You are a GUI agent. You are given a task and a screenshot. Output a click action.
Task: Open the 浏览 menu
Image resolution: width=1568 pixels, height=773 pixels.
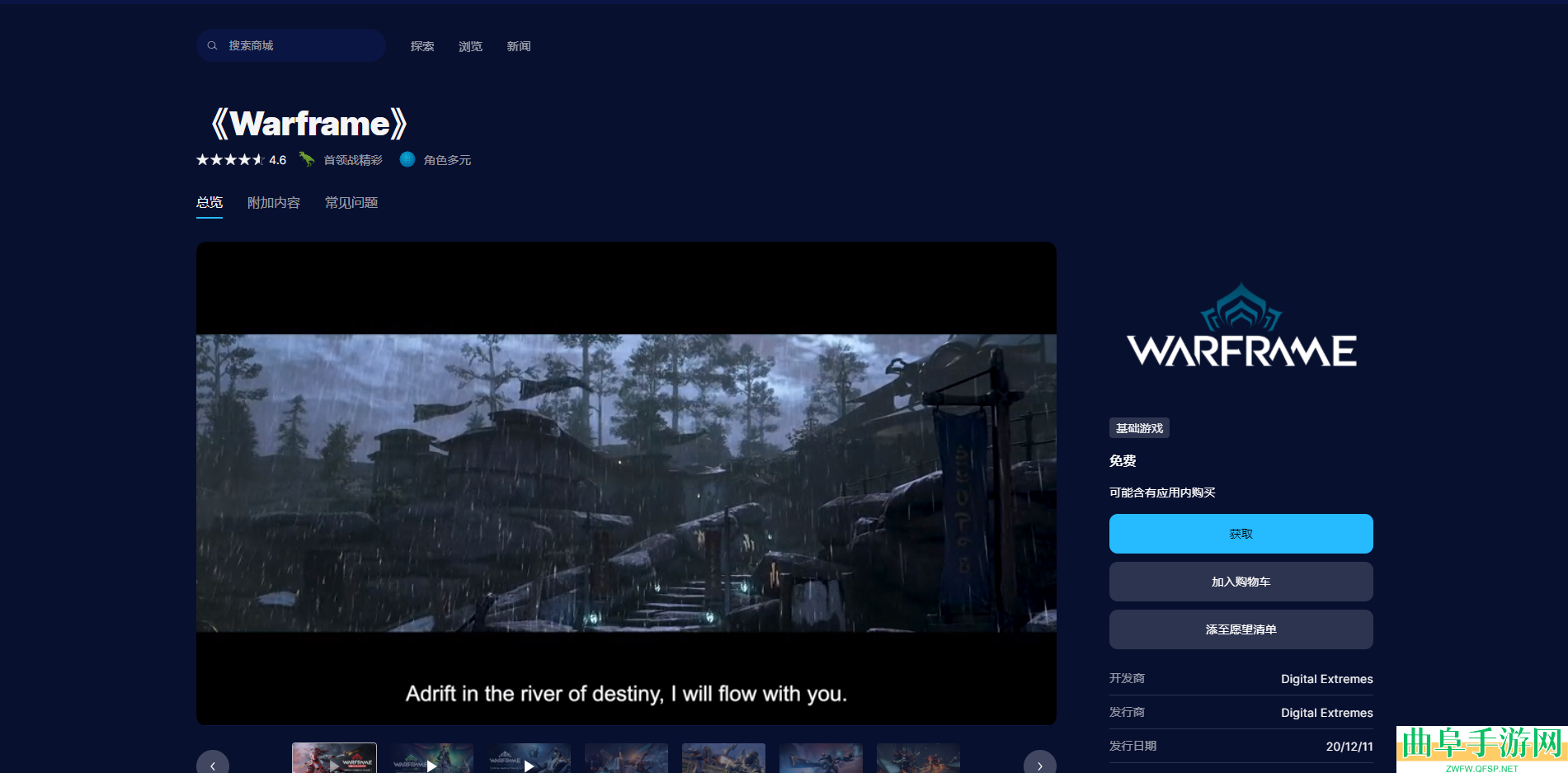470,46
